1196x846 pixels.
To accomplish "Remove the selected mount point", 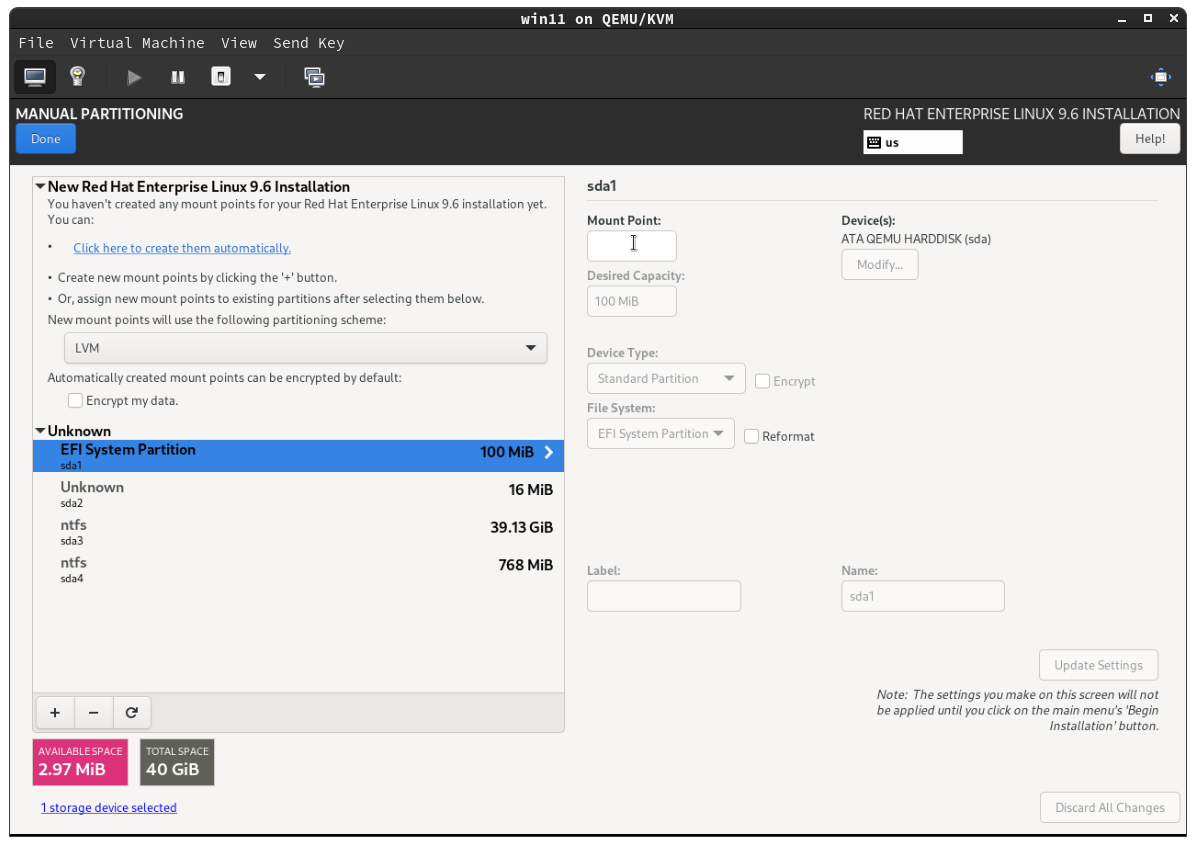I will [94, 713].
